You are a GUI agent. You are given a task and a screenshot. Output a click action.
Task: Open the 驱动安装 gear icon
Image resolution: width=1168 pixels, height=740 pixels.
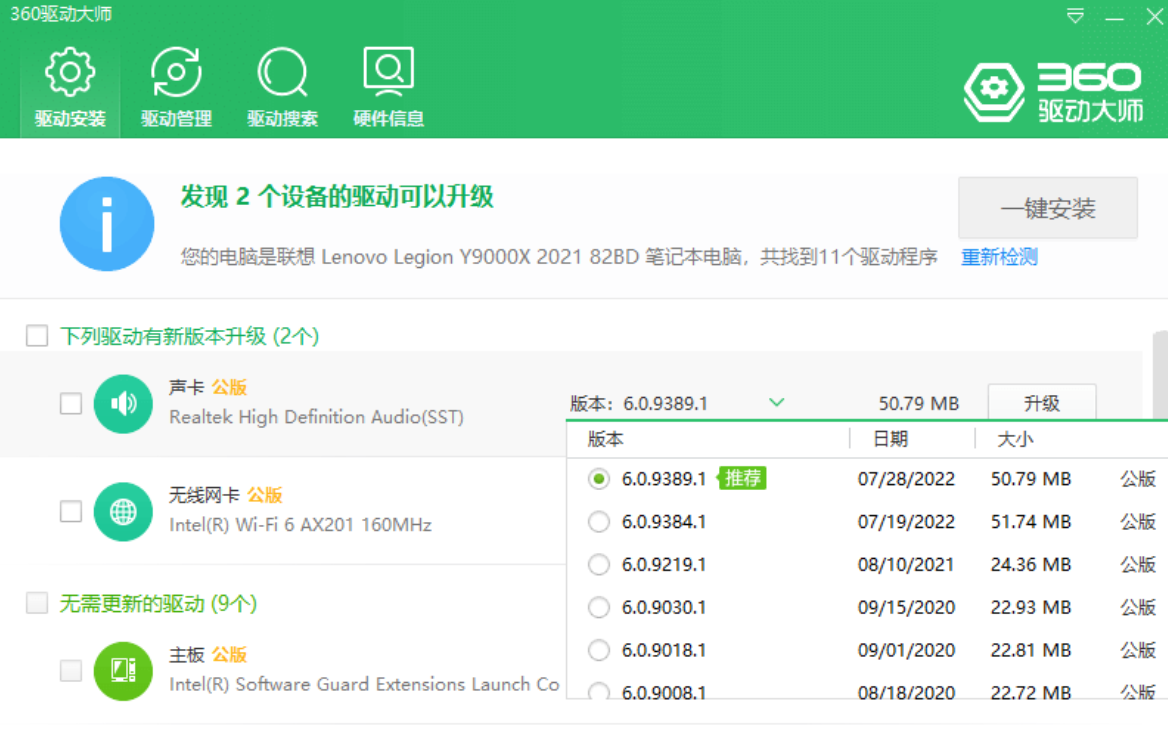point(70,72)
